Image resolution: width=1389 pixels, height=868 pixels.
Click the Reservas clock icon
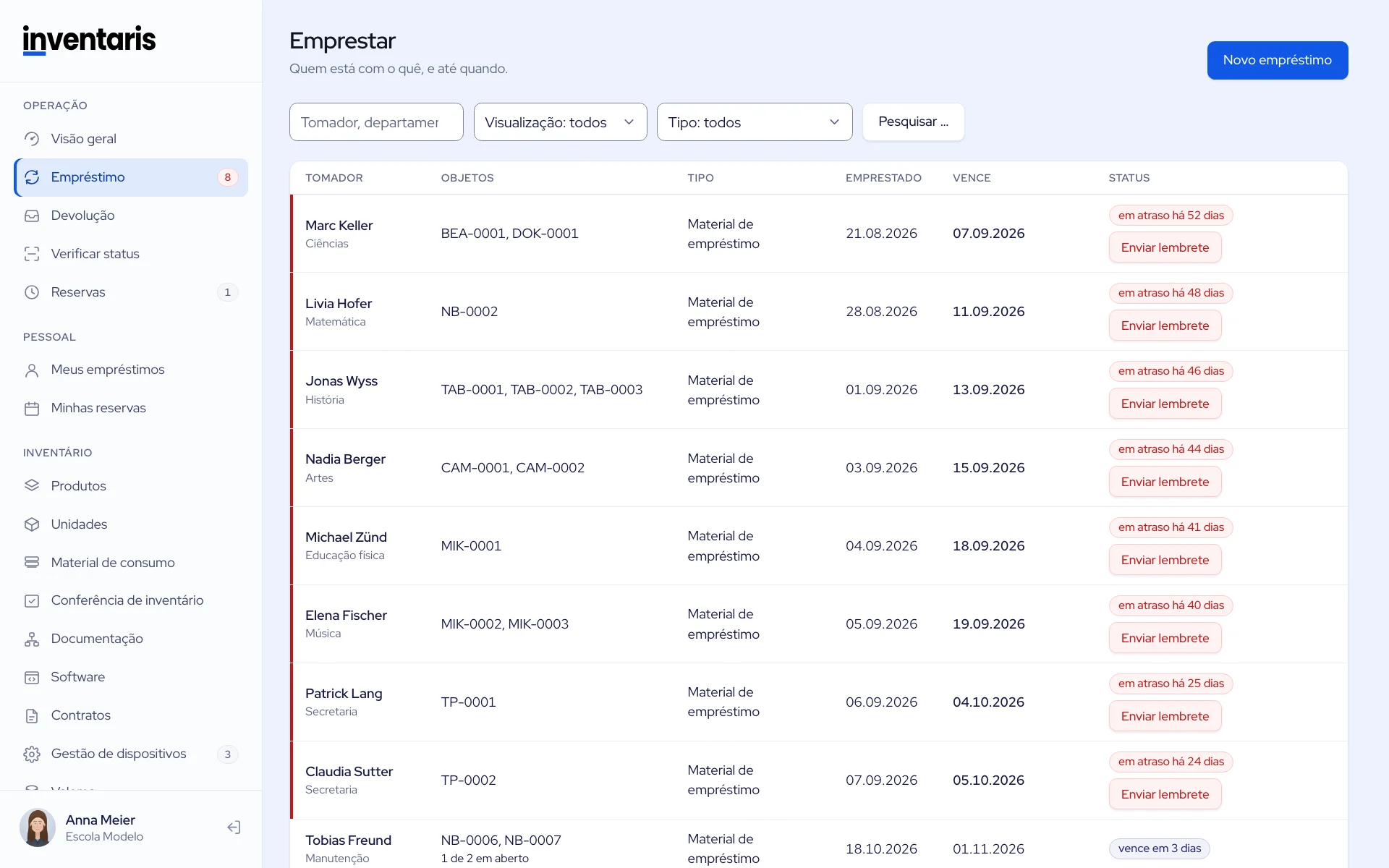click(32, 292)
